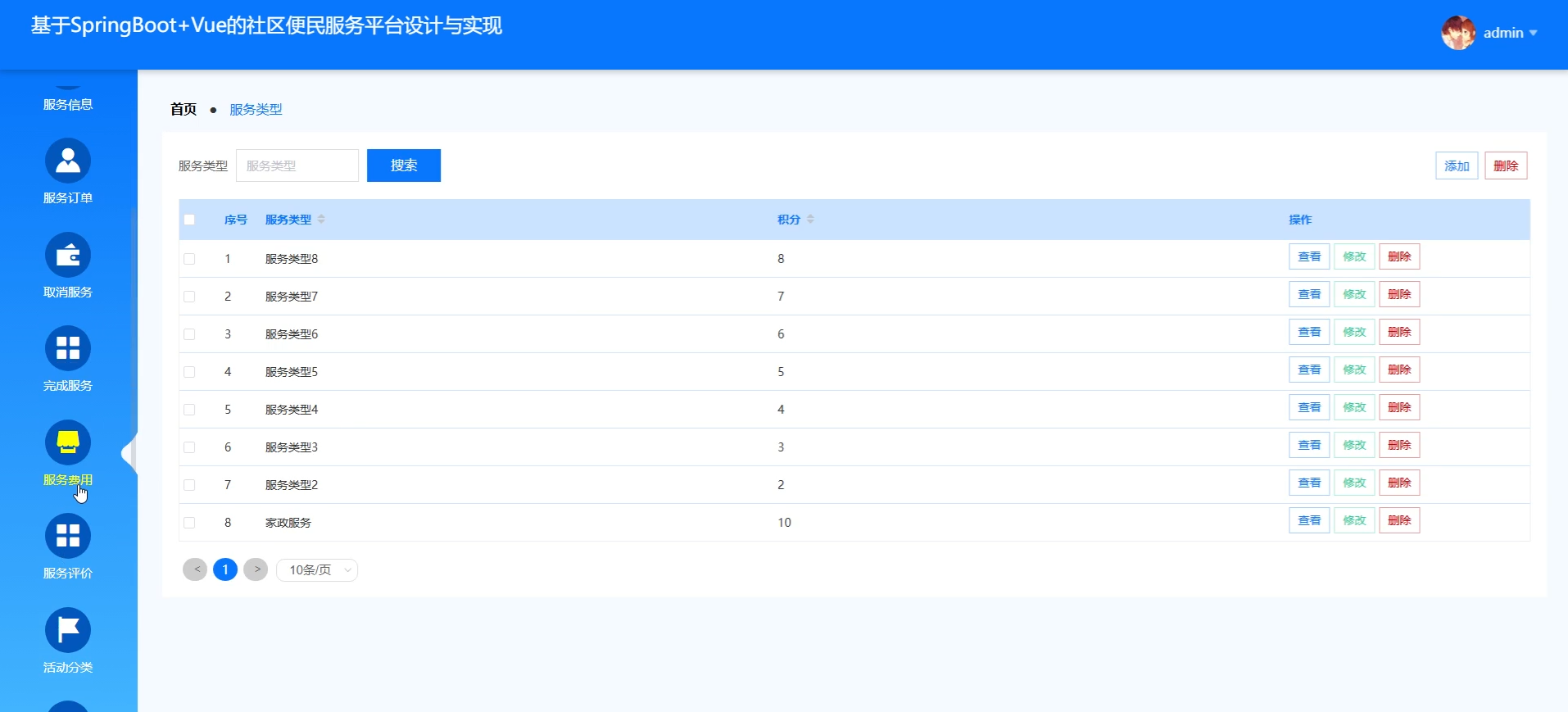Click 删除 for 家政服务
This screenshot has height=712, width=1568.
point(1399,520)
